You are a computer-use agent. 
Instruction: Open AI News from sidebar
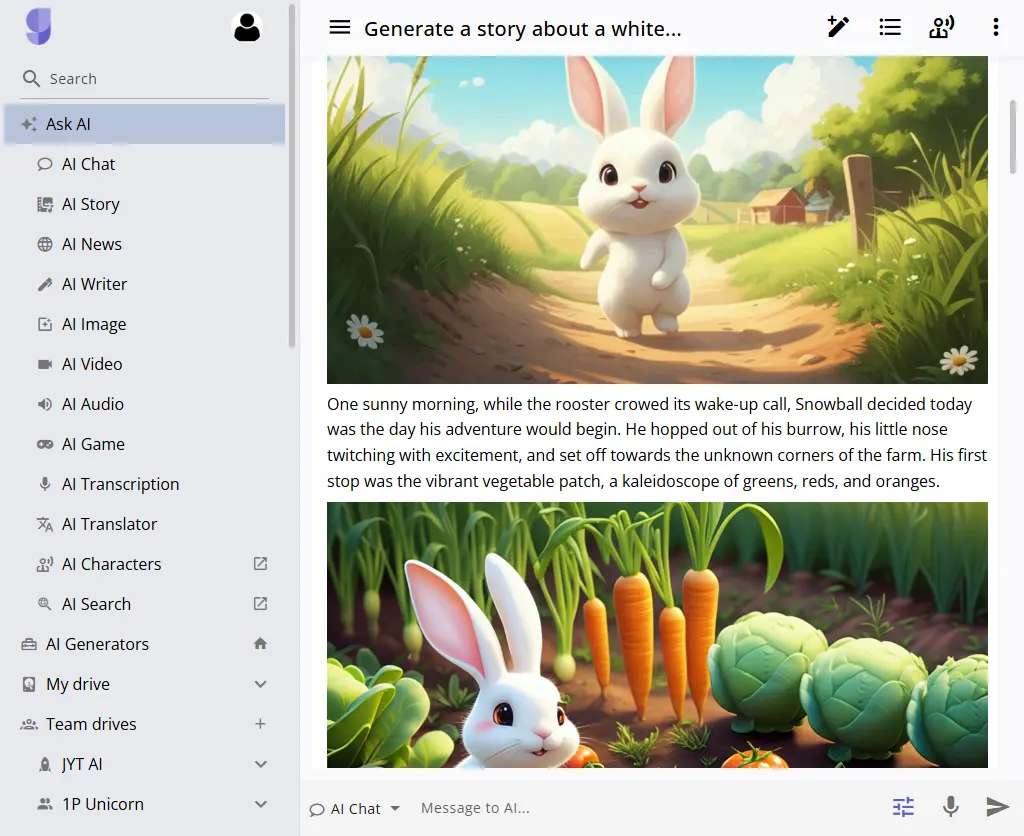[x=144, y=244]
